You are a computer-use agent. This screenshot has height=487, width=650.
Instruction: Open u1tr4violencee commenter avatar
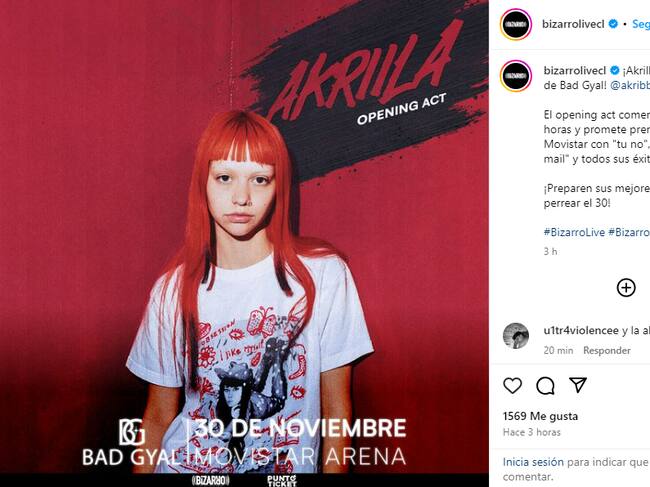(516, 336)
